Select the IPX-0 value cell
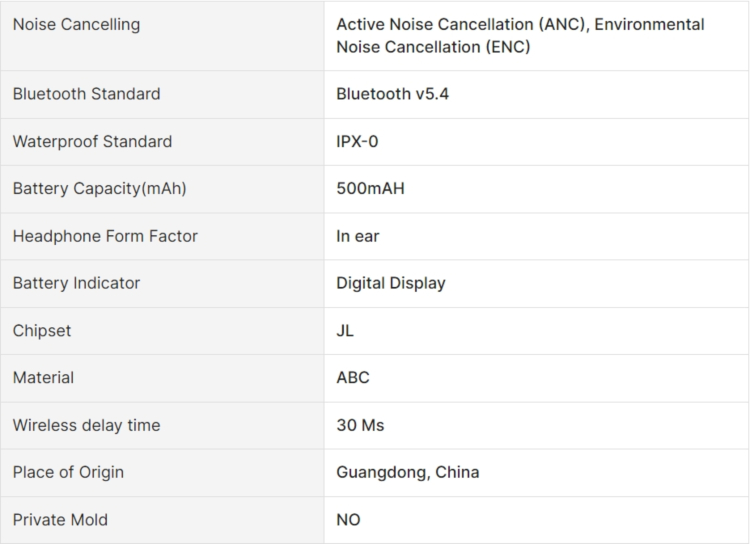Screen dimensions: 750x544 pos(357,142)
